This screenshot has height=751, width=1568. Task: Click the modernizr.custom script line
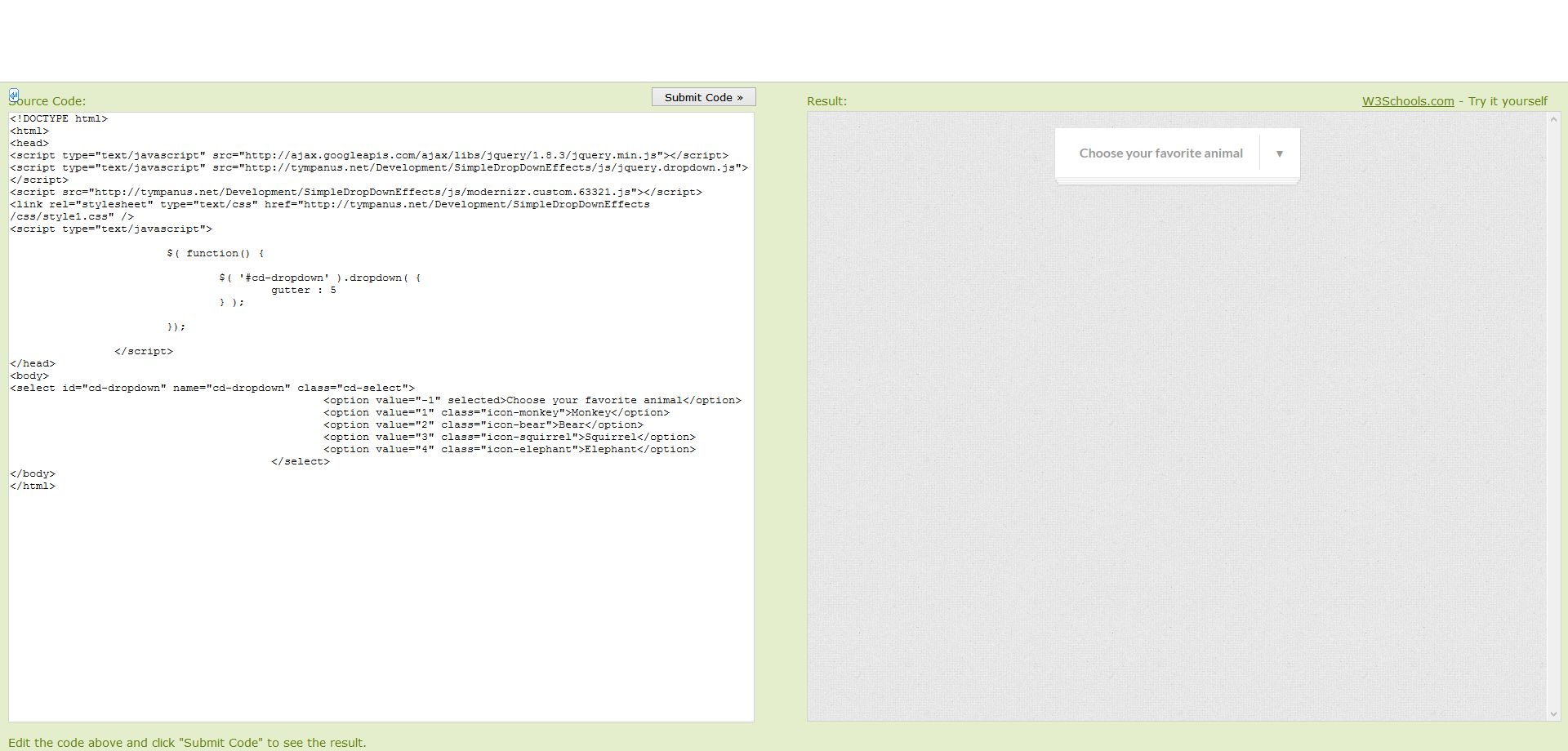pos(355,193)
